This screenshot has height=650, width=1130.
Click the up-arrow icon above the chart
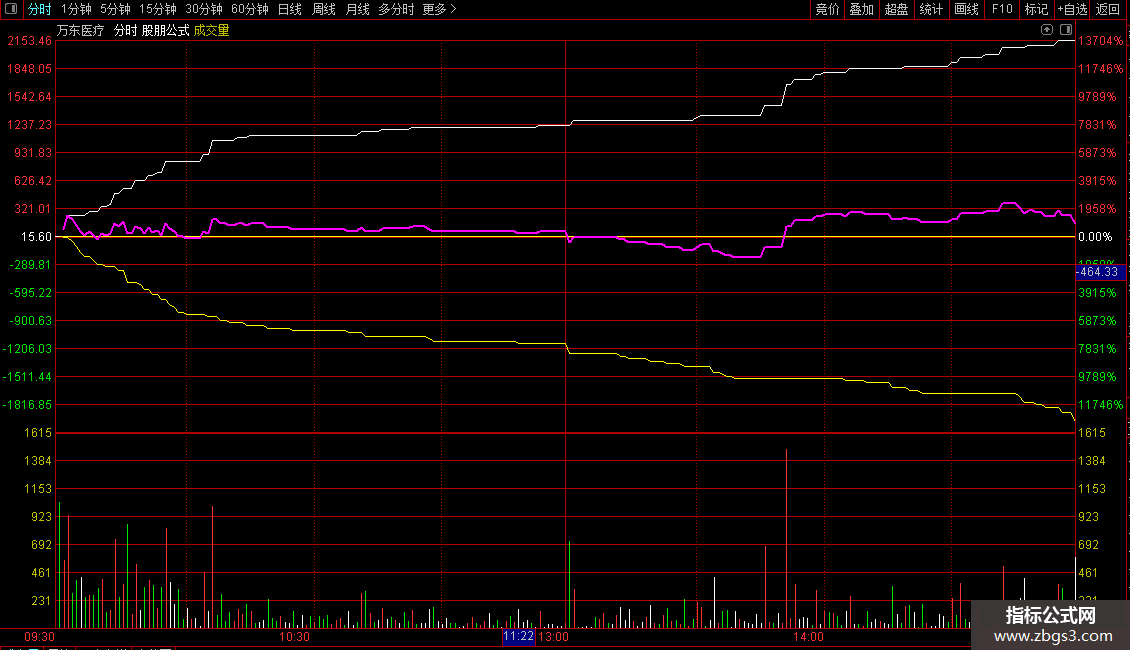(1046, 30)
